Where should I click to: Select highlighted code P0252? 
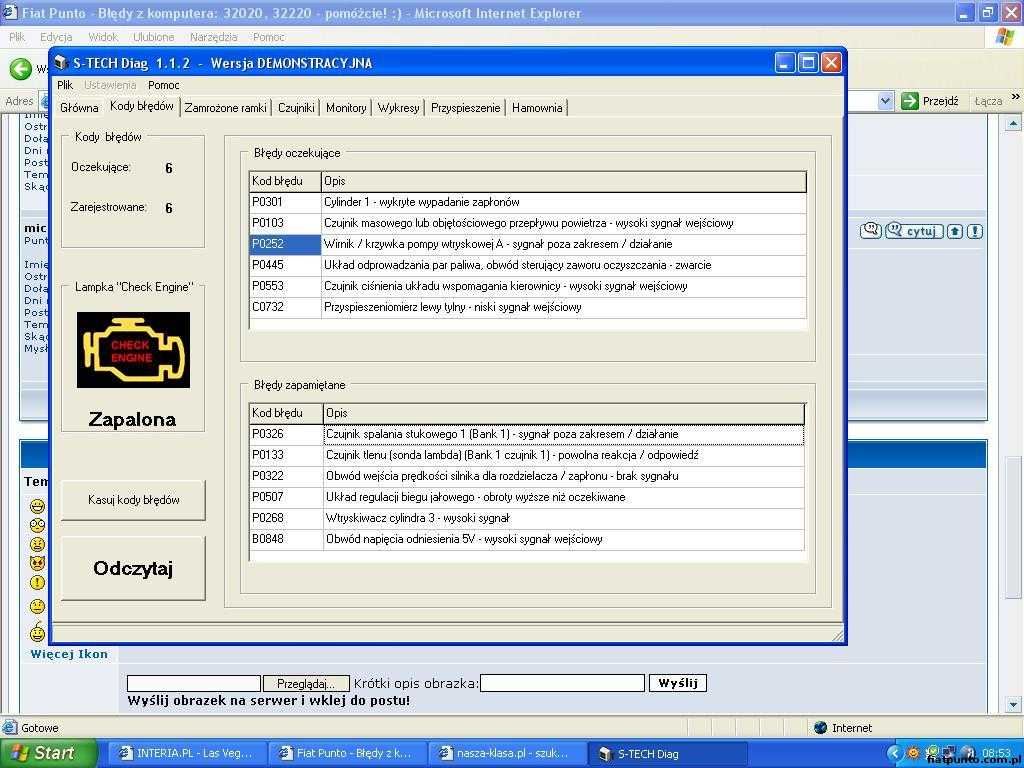click(x=285, y=244)
